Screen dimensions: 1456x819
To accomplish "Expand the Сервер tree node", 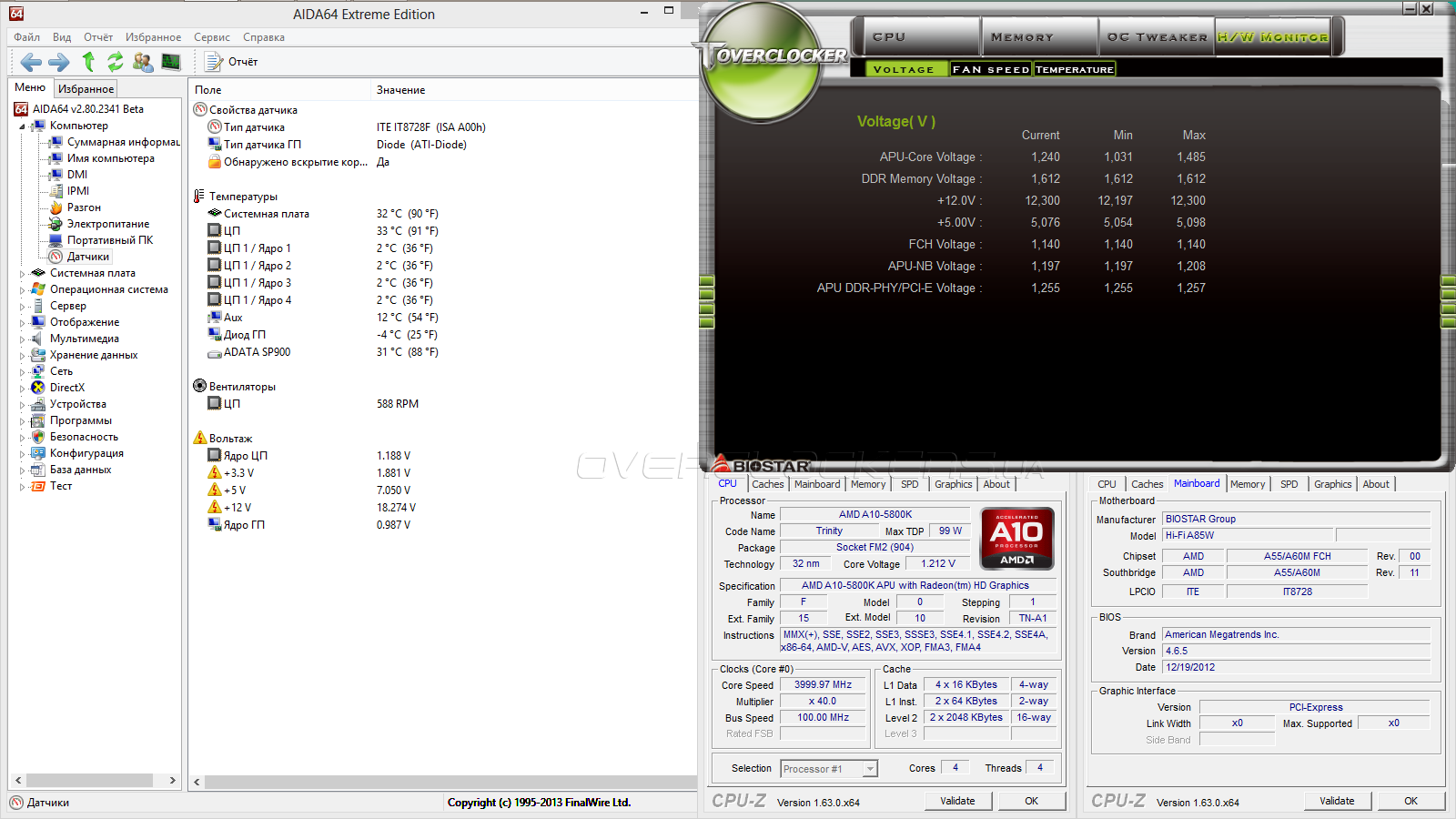I will (23, 306).
